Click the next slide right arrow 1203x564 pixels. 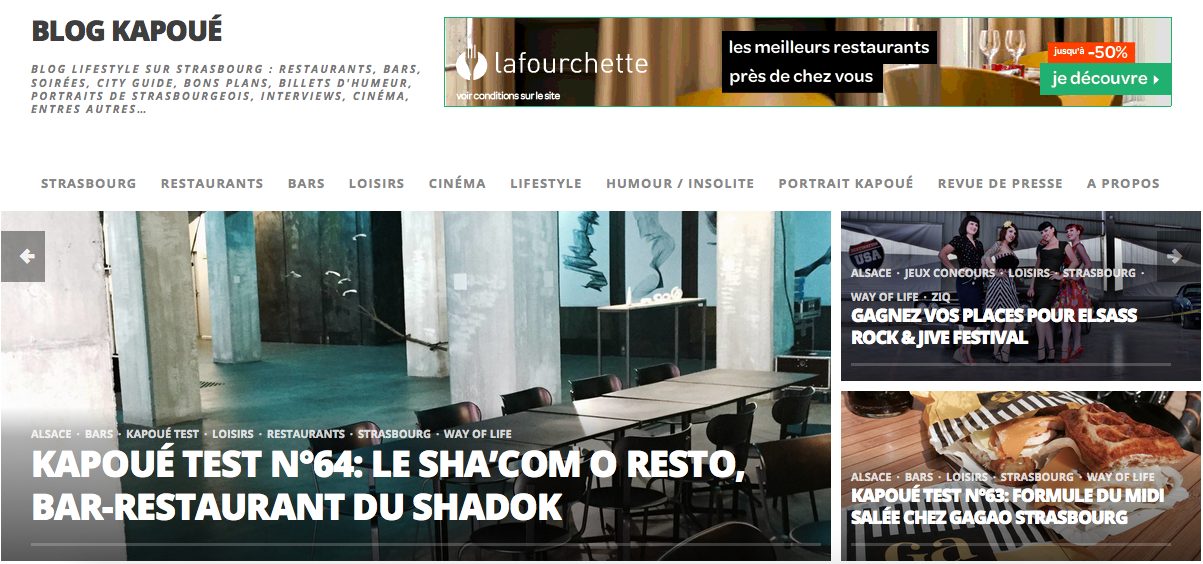coord(1179,256)
